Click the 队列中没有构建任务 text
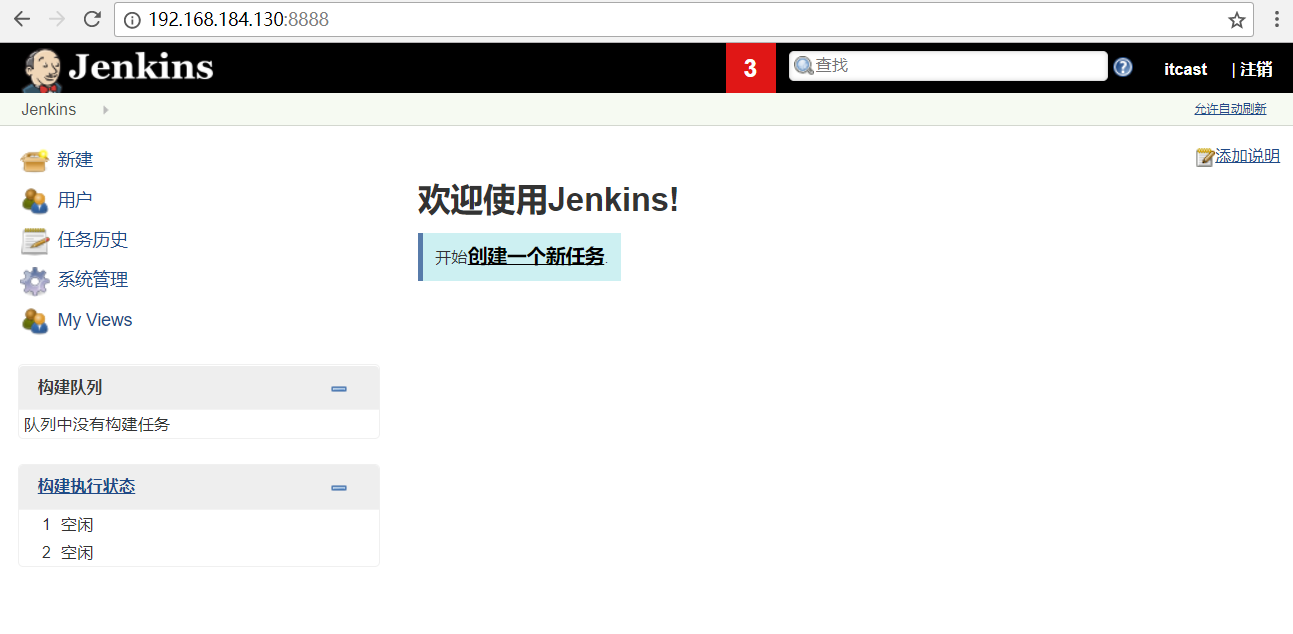Viewport: 1293px width, 634px height. pos(97,424)
